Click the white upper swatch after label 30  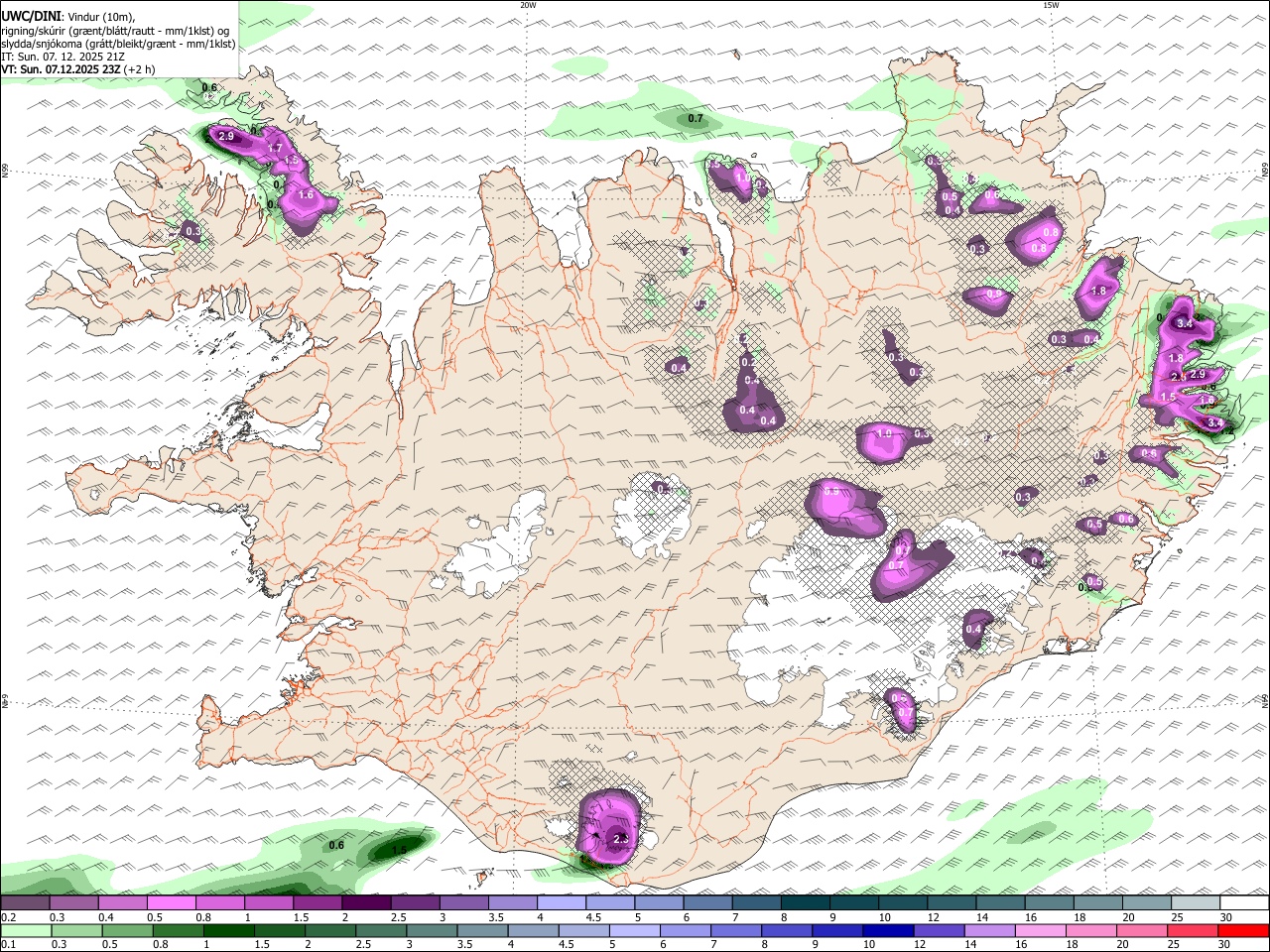[1244, 903]
